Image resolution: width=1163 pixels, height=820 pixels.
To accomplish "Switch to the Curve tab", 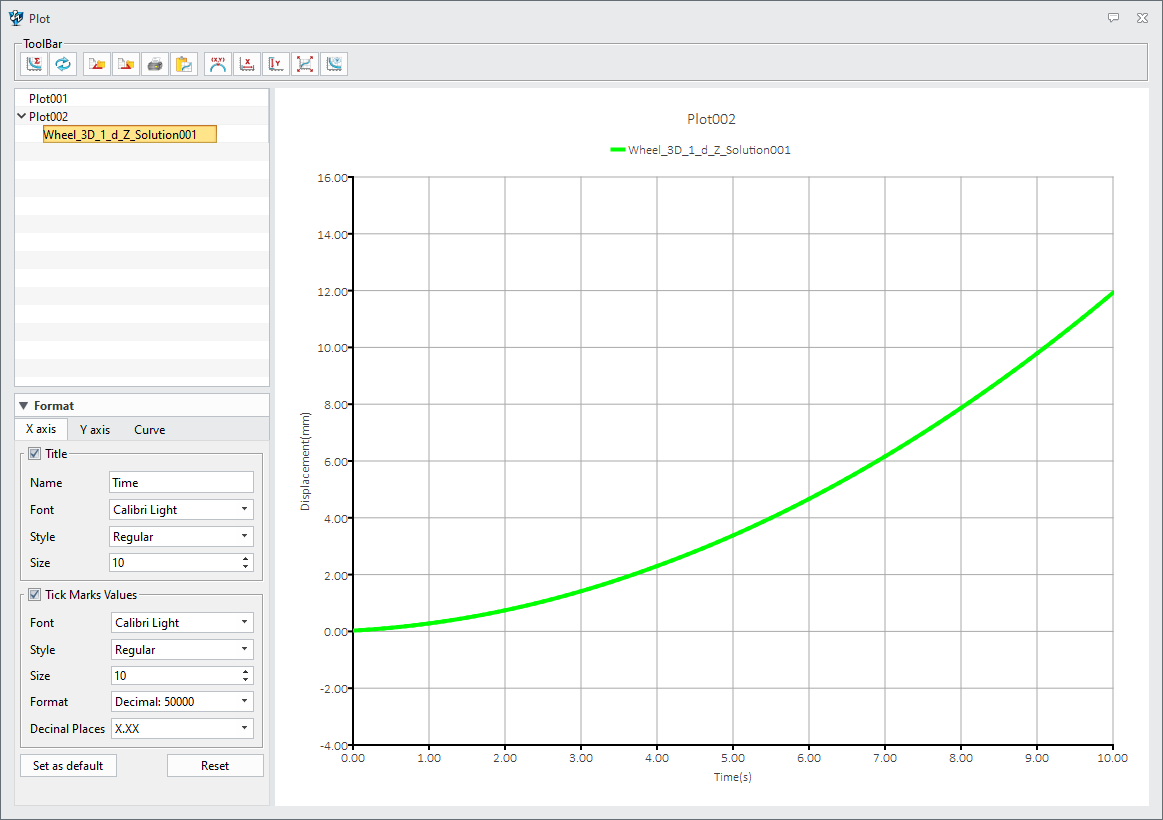I will coord(150,430).
